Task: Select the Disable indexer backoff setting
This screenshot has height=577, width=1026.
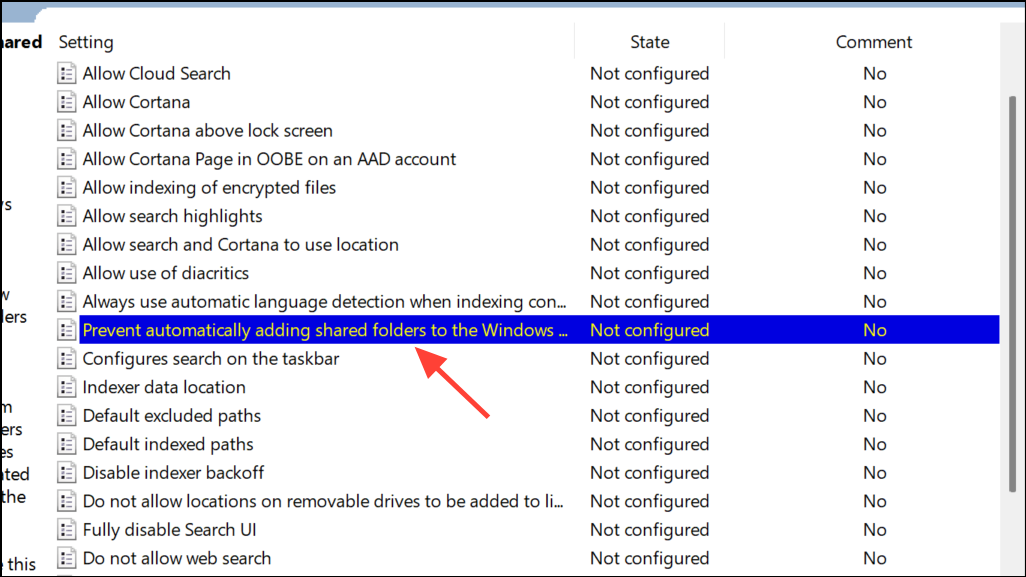Action: pyautogui.click(x=173, y=473)
